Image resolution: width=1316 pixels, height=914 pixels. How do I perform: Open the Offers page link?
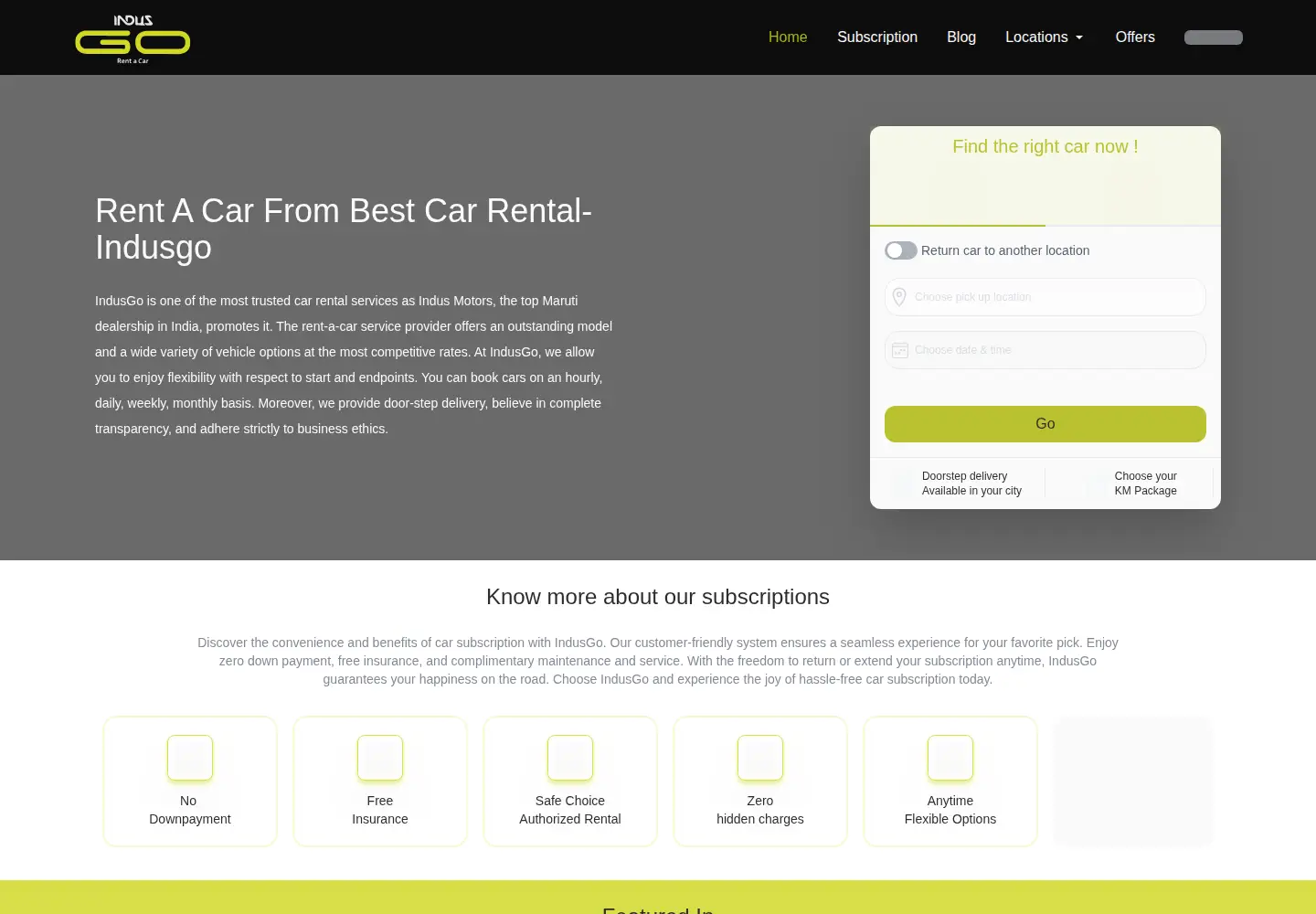(x=1135, y=37)
